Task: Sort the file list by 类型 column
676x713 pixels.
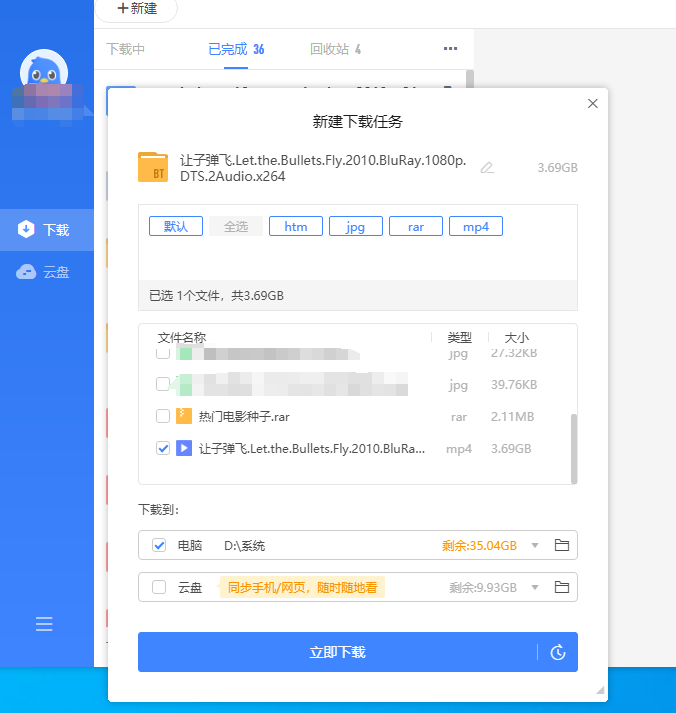Action: pyautogui.click(x=459, y=337)
